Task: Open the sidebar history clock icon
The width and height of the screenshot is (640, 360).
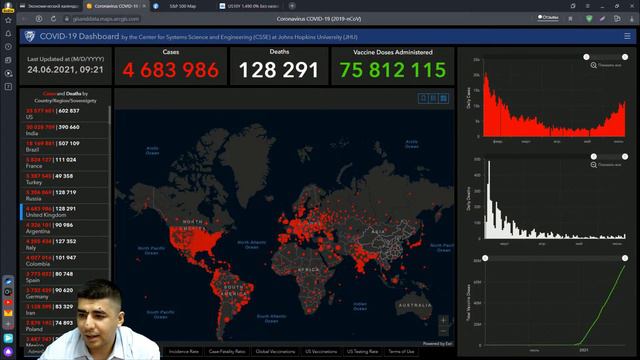Action: click(x=8, y=47)
